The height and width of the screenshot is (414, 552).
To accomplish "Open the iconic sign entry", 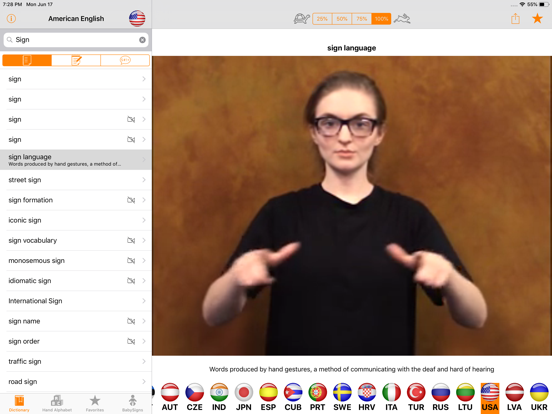I will pyautogui.click(x=76, y=220).
